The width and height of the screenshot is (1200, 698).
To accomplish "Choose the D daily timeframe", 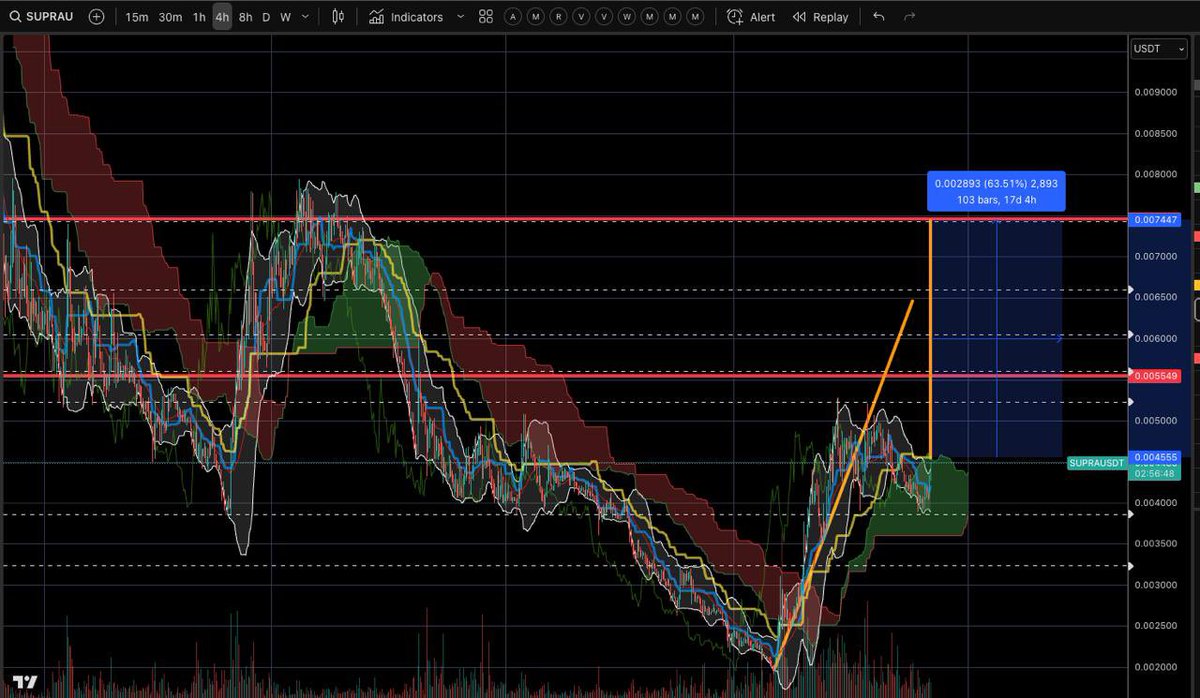I will point(266,17).
